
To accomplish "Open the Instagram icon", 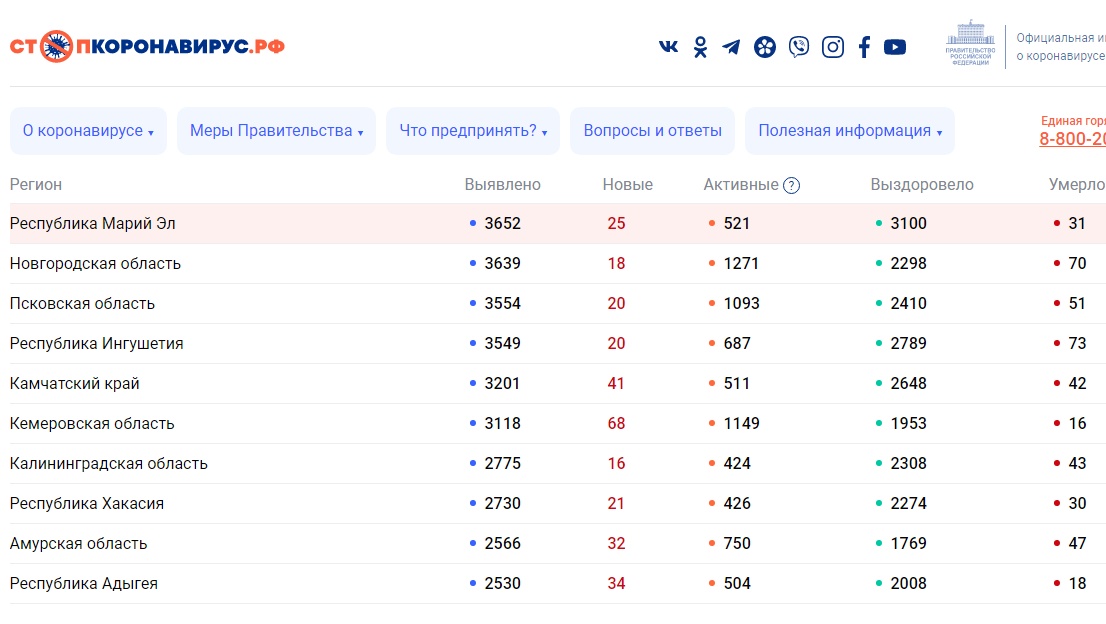I will pyautogui.click(x=832, y=47).
